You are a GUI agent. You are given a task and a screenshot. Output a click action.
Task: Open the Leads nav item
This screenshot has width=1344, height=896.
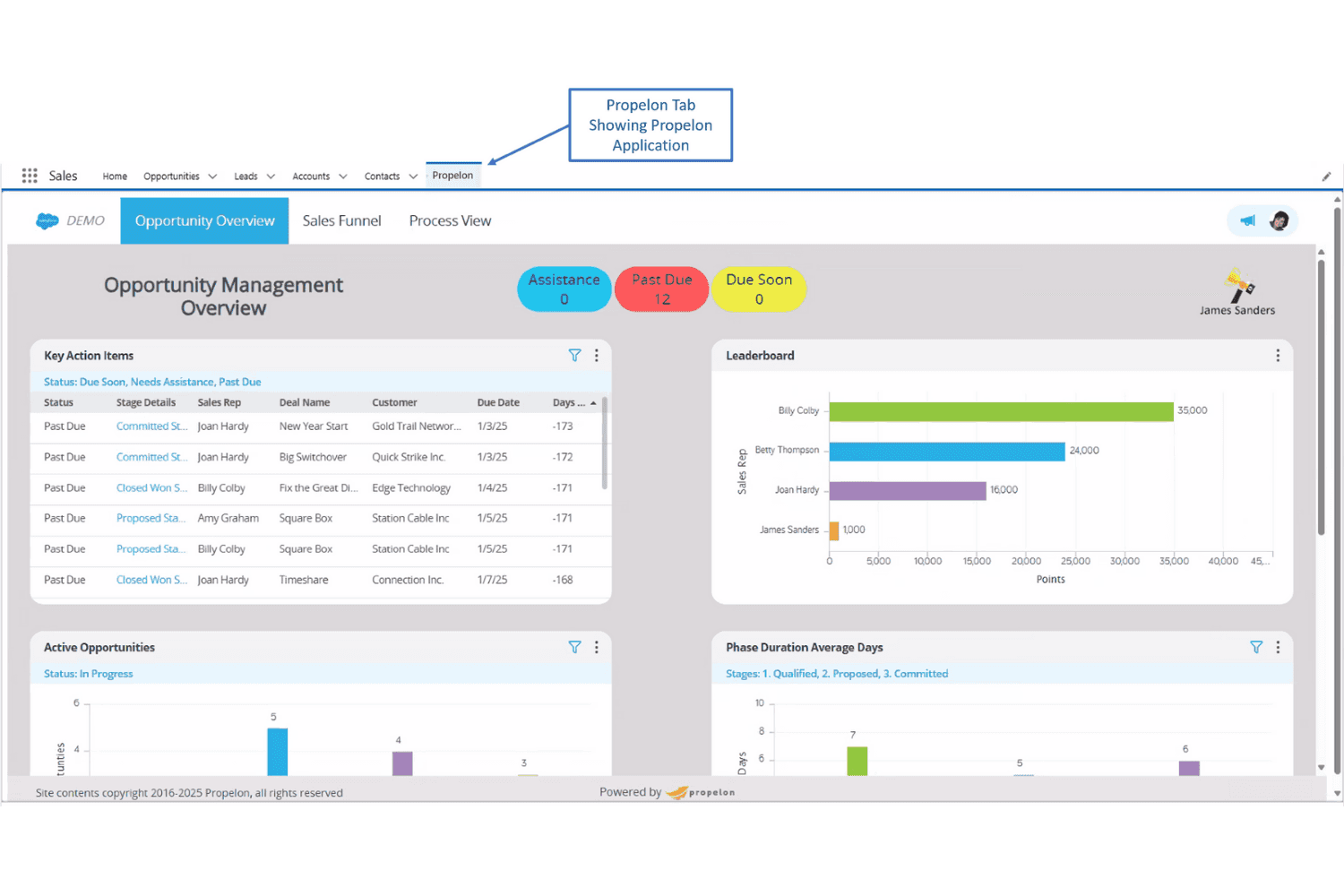246,177
